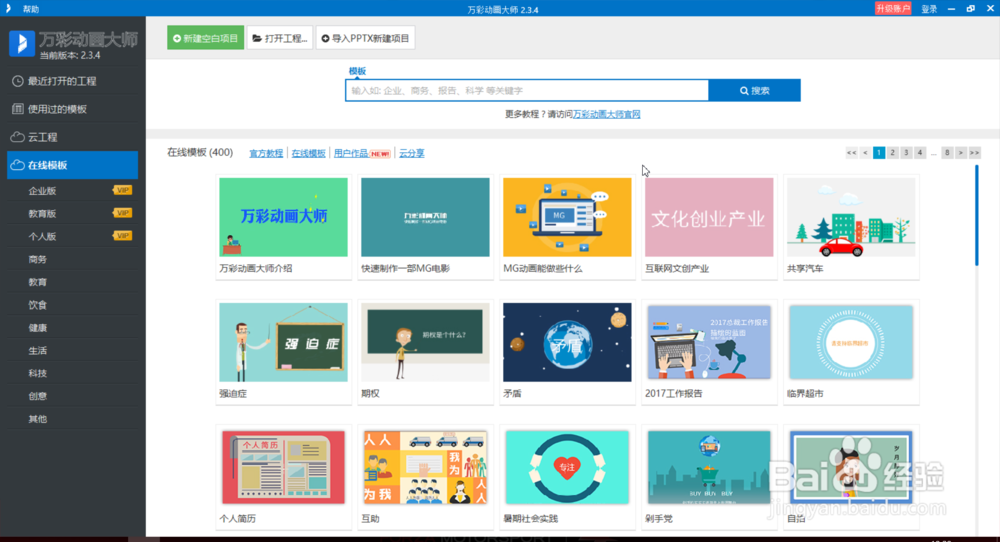Select page 4 in pagination
The image size is (1000, 542).
tap(920, 152)
